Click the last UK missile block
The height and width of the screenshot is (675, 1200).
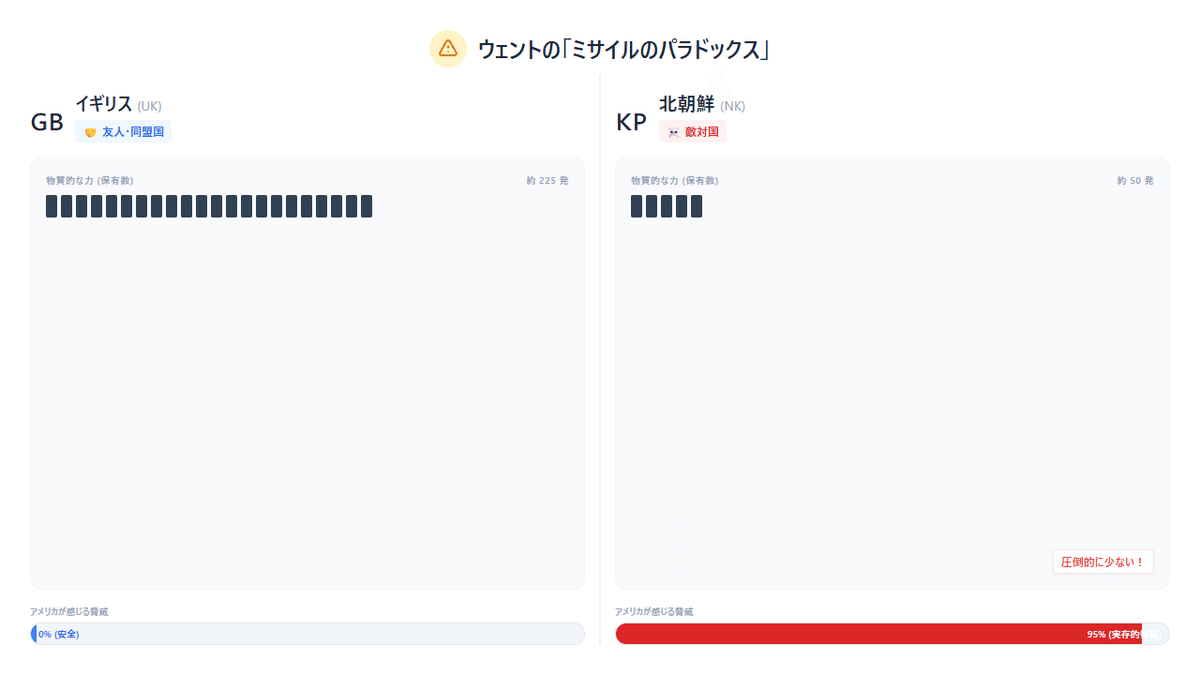(366, 206)
